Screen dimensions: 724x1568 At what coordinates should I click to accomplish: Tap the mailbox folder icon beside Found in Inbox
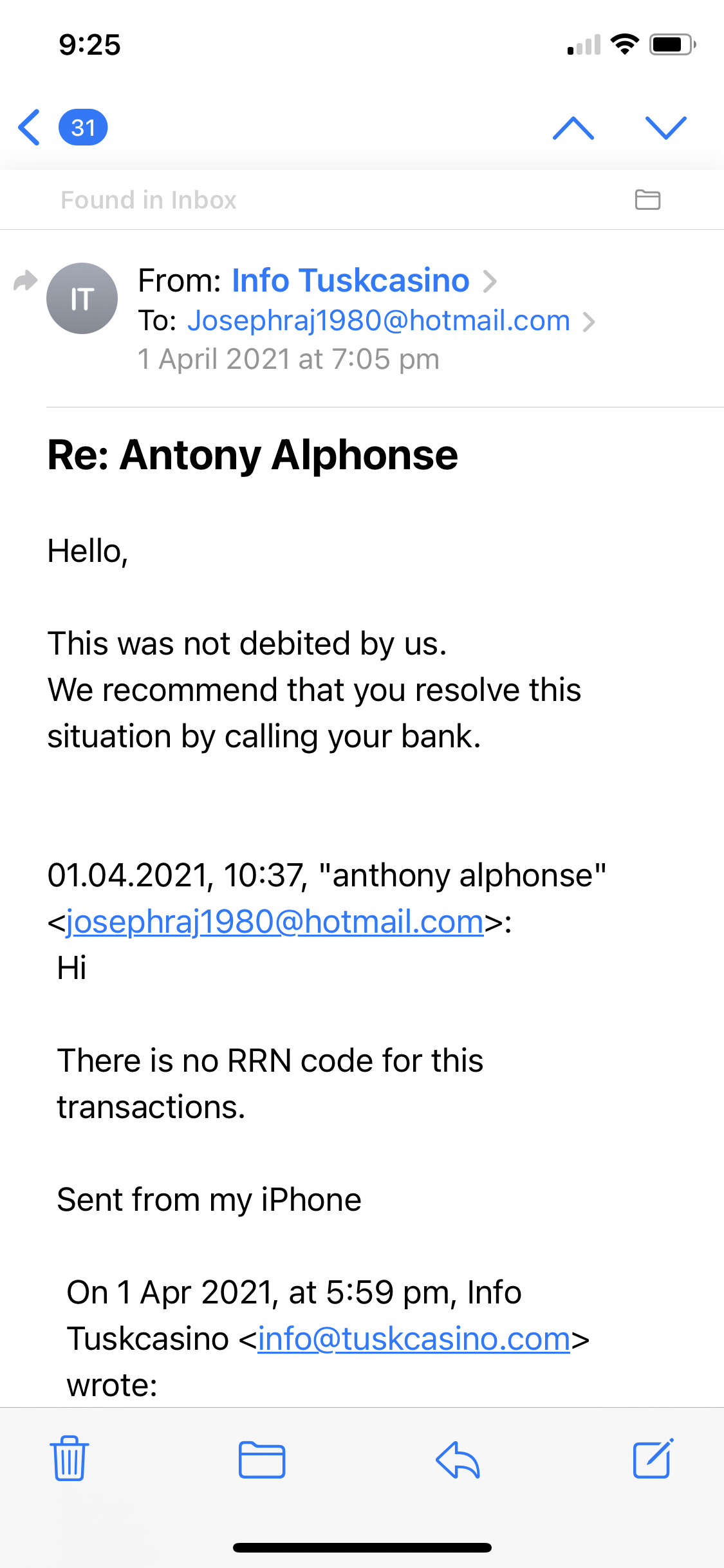[647, 200]
